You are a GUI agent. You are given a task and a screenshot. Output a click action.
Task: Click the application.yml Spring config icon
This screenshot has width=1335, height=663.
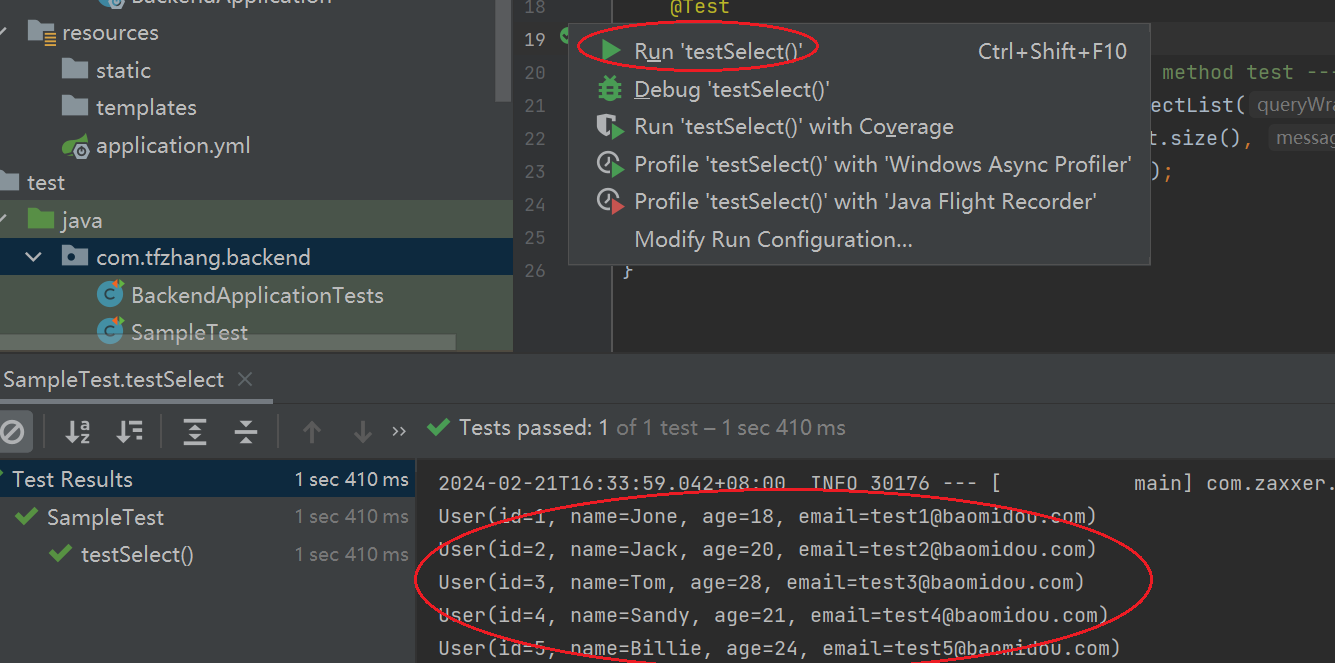pyautogui.click(x=75, y=146)
